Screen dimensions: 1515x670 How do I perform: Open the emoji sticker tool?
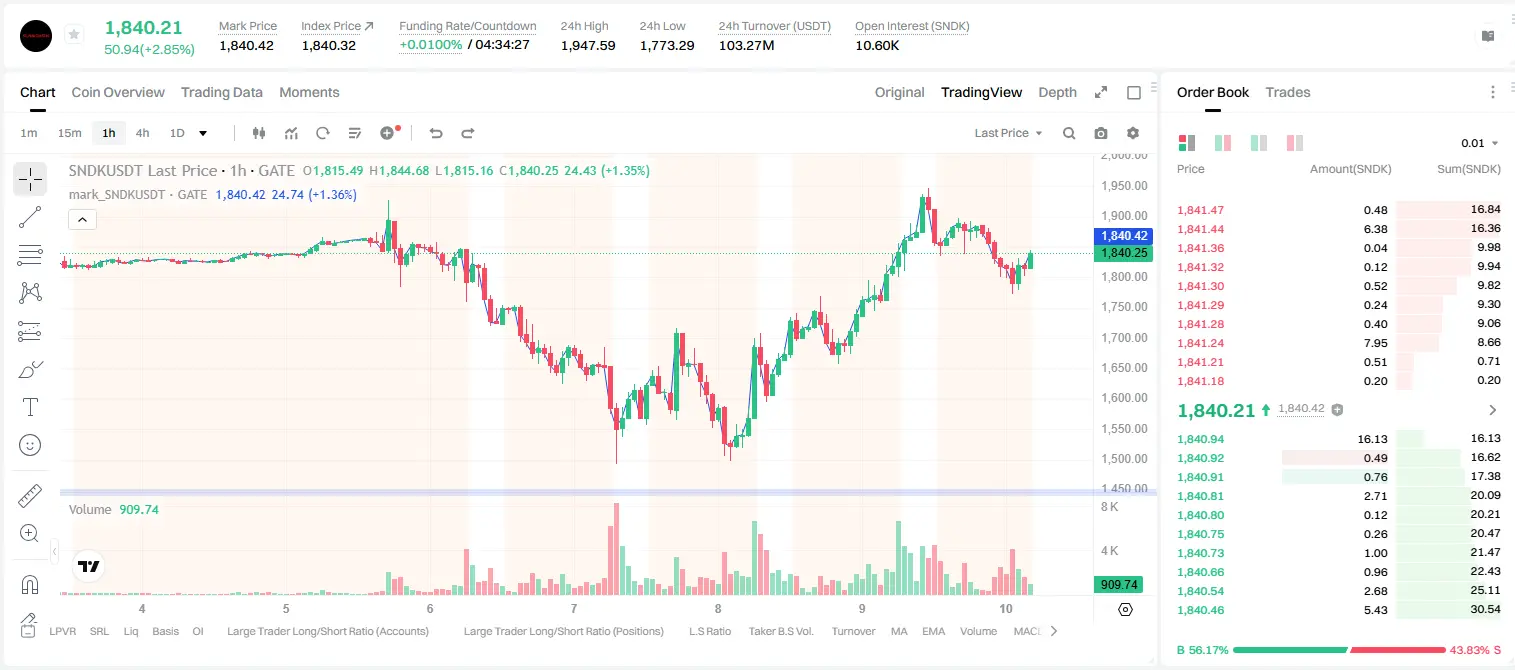pyautogui.click(x=30, y=445)
